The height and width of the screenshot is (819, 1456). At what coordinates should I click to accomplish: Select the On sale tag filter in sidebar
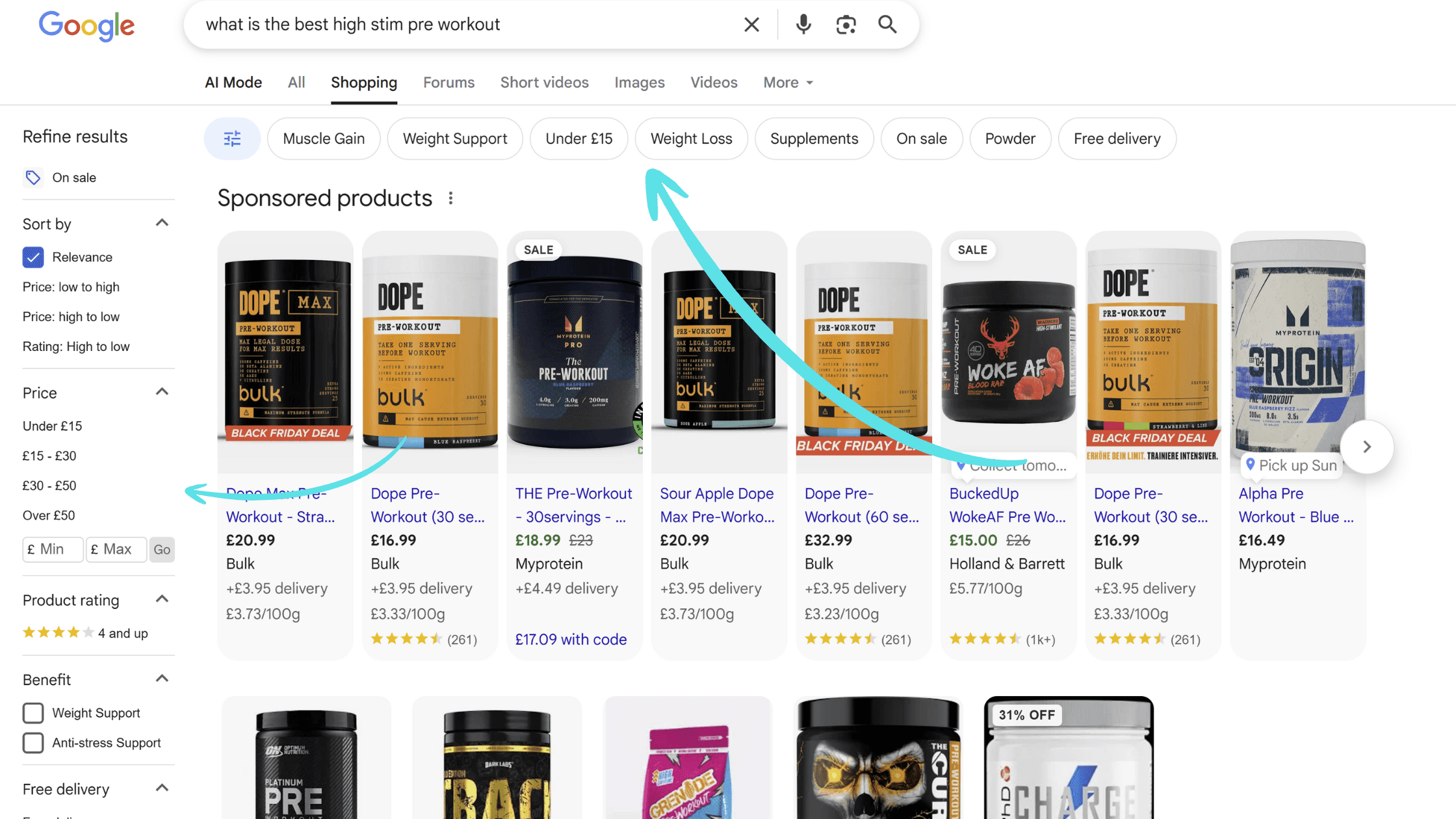pos(73,177)
